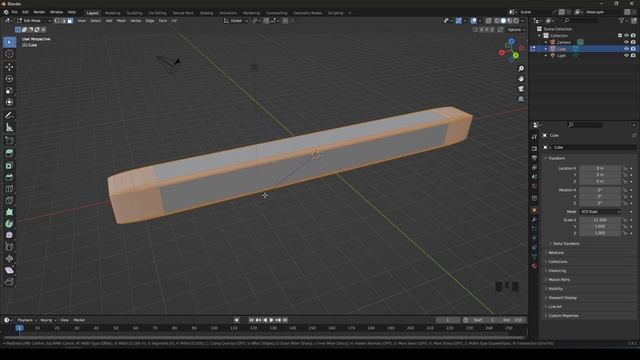Switch to the Sculpting workspace tab
The image size is (640, 360).
click(x=134, y=13)
